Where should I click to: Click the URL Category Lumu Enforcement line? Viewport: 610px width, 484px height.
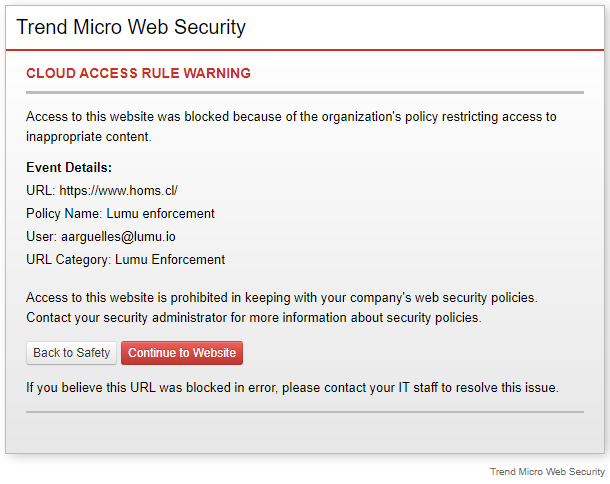tap(125, 259)
